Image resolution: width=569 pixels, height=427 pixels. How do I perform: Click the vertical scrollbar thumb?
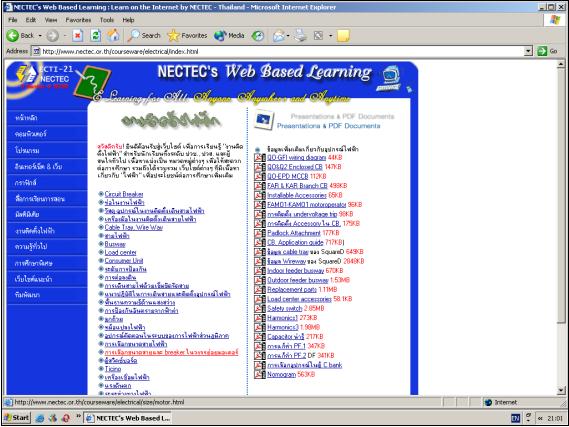click(561, 195)
